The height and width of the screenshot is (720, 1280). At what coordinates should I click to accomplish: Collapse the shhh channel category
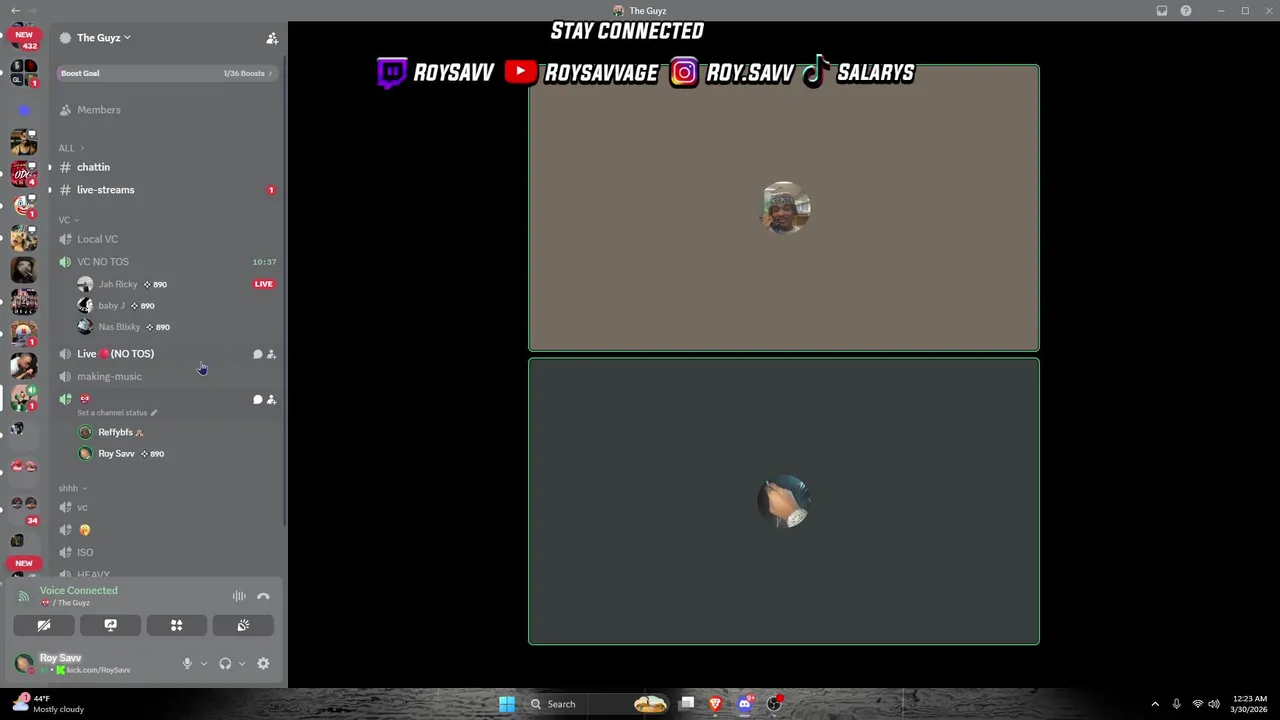(x=72, y=488)
